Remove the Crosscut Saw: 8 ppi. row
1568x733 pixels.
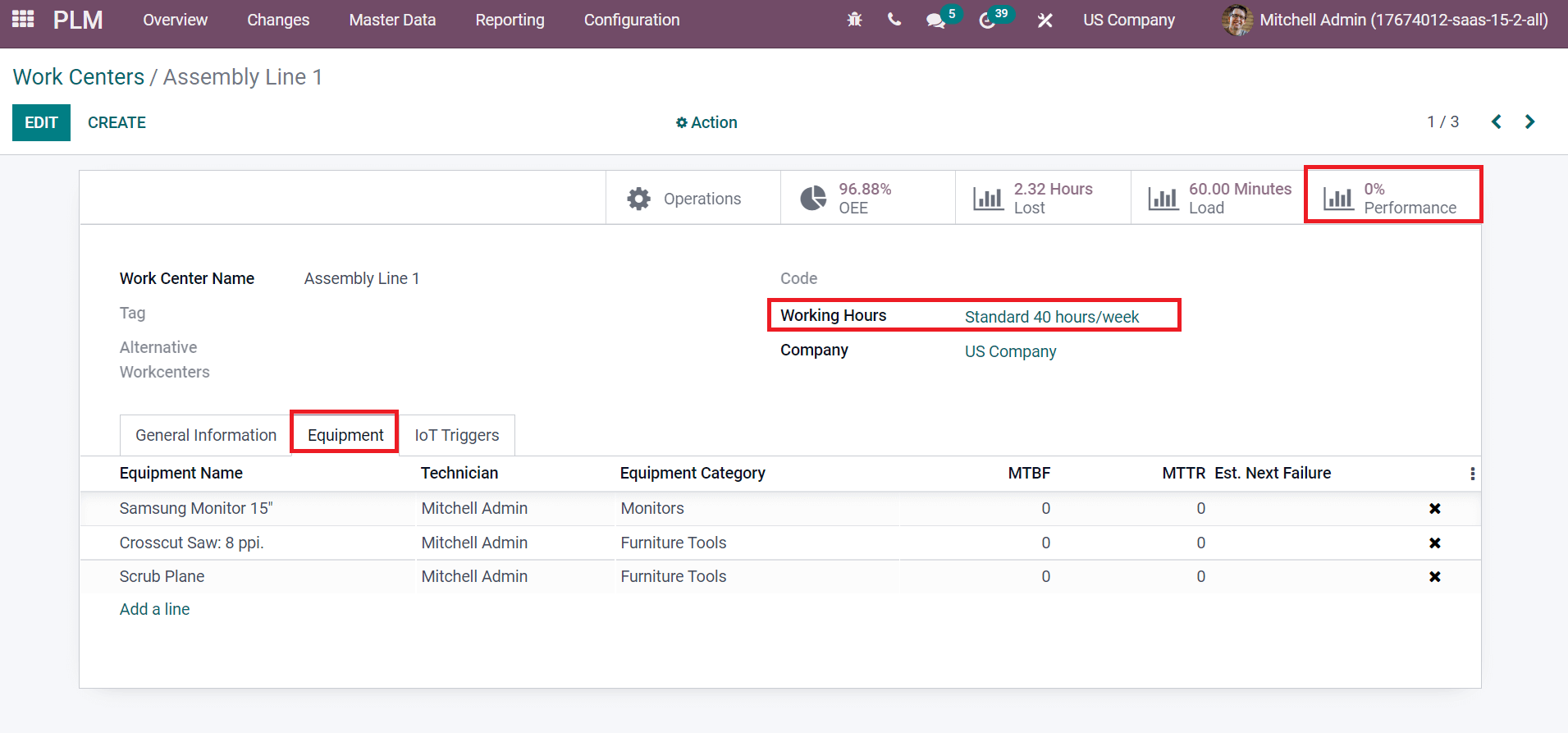pyautogui.click(x=1434, y=543)
